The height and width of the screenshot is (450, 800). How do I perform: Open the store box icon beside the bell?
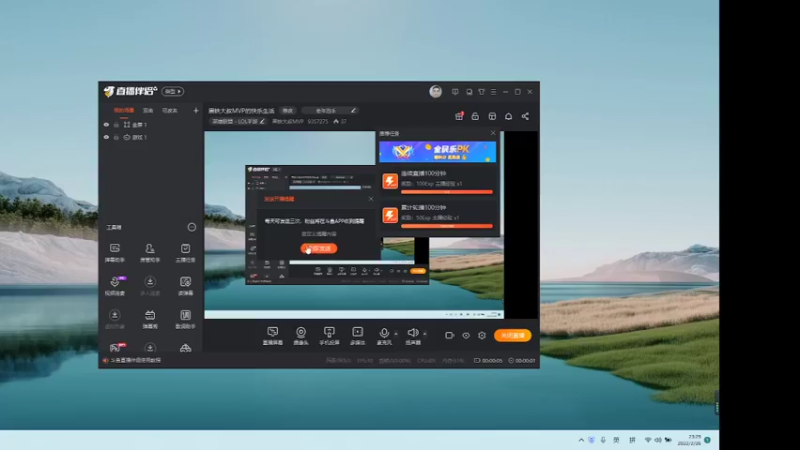[x=492, y=116]
